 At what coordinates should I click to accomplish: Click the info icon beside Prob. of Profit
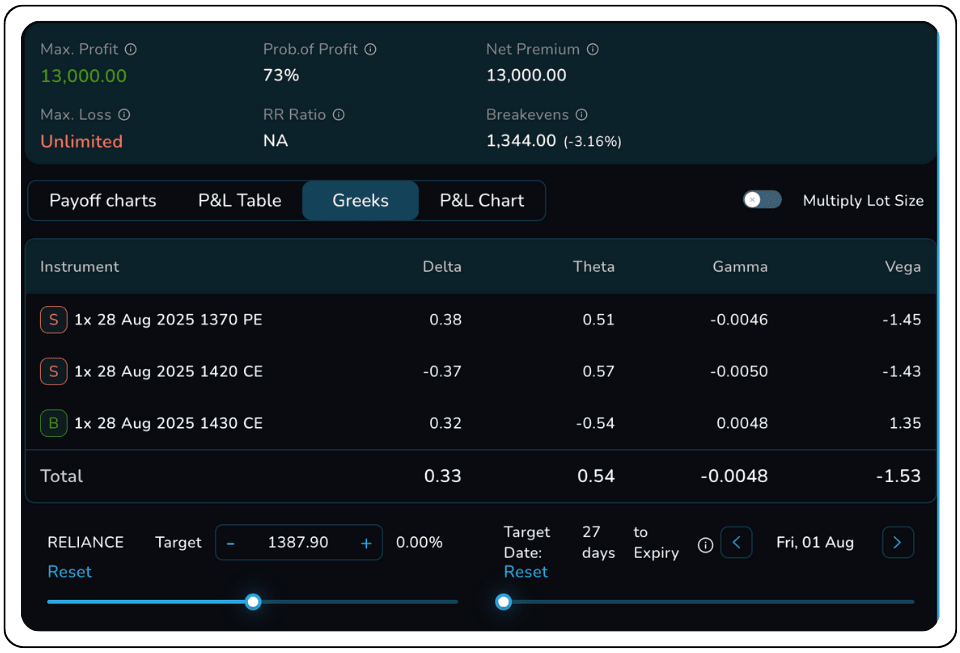pos(370,49)
